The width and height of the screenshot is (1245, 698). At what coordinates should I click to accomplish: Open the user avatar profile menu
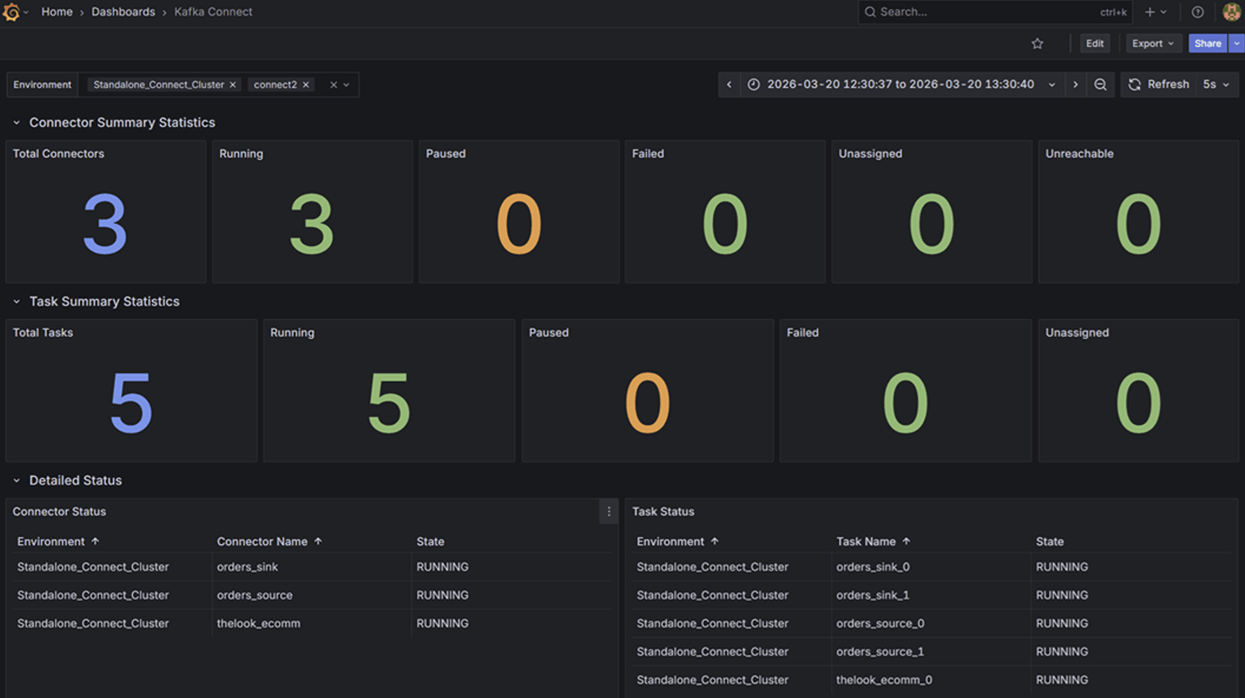[x=1231, y=12]
